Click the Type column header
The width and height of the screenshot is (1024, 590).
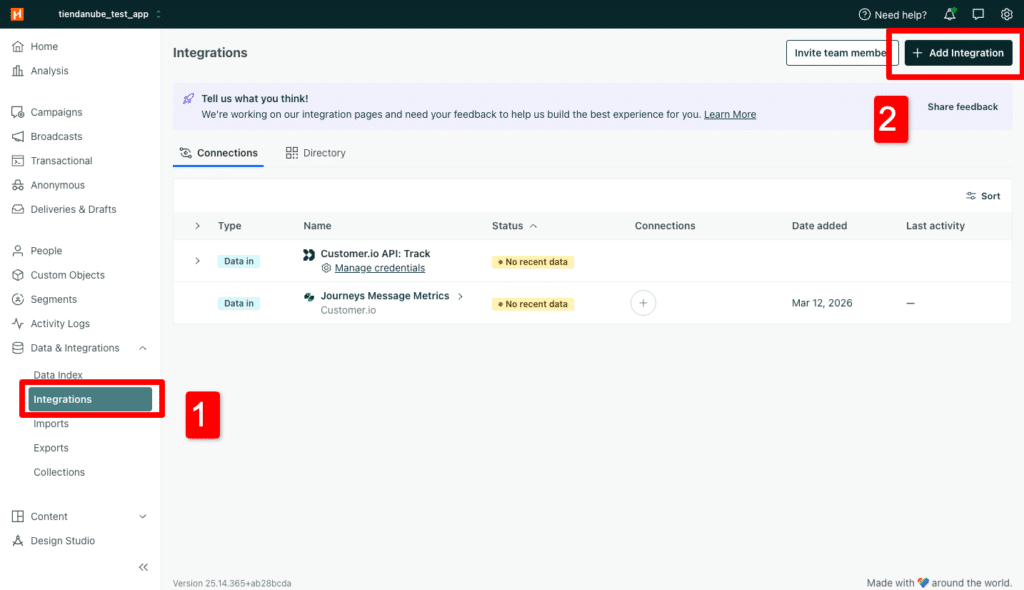(x=229, y=225)
